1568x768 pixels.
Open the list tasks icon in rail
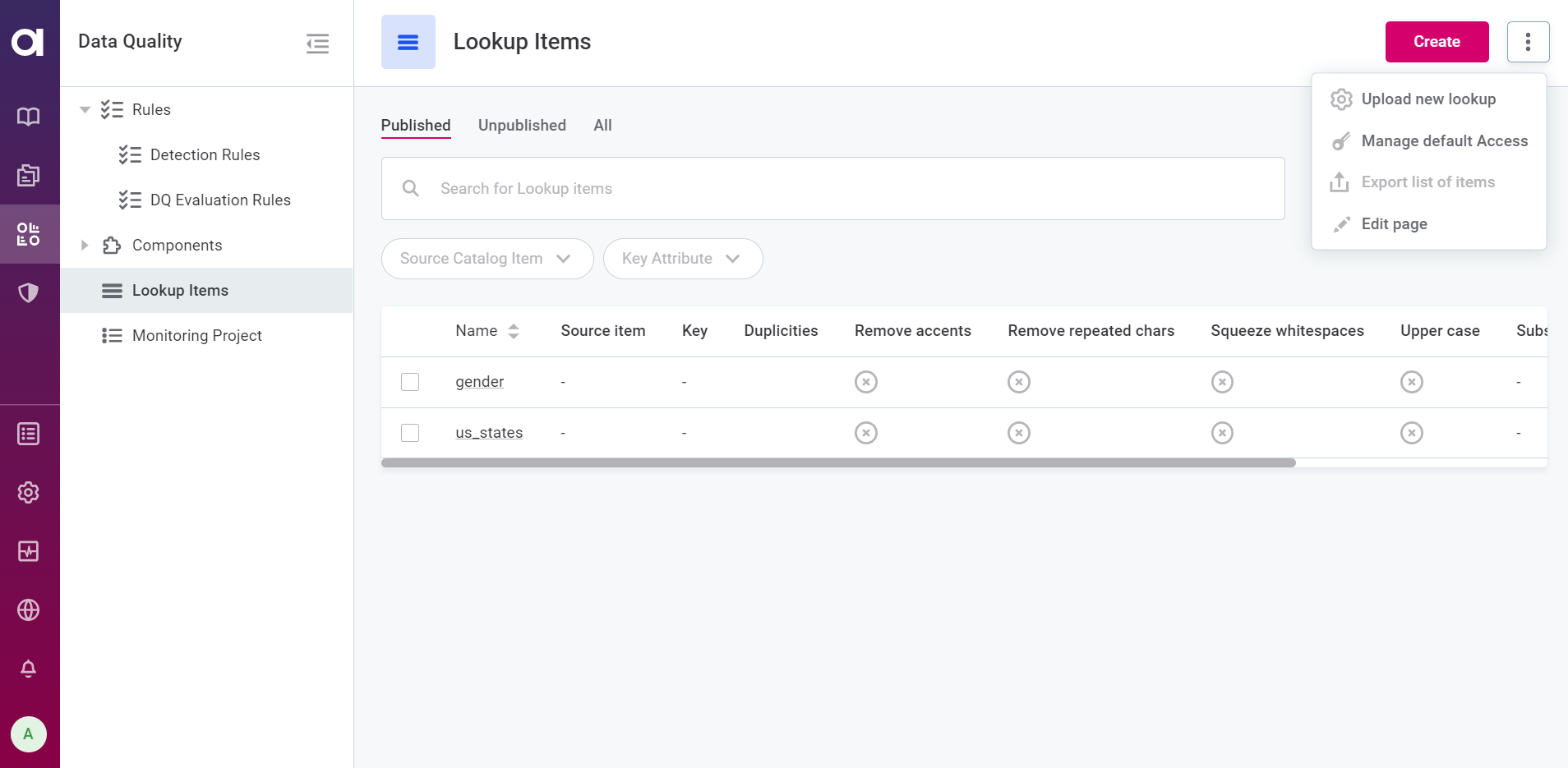click(x=29, y=434)
